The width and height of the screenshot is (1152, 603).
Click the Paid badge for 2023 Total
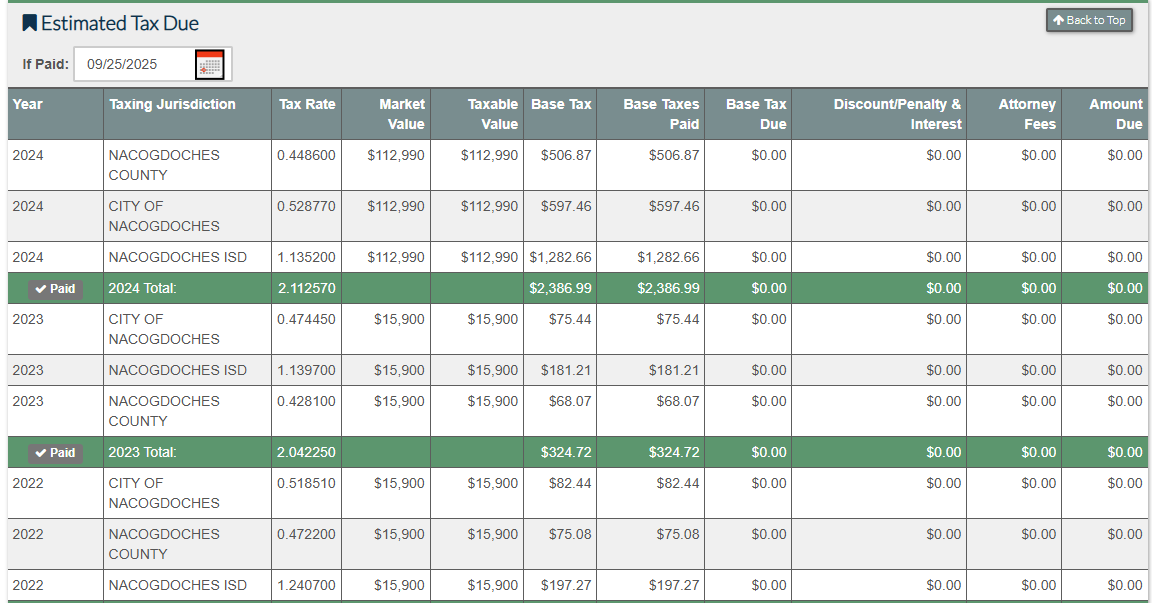[55, 453]
